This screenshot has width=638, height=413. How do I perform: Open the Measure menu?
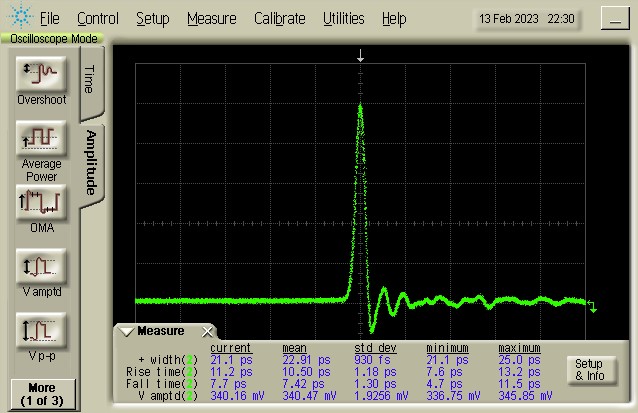(x=211, y=19)
